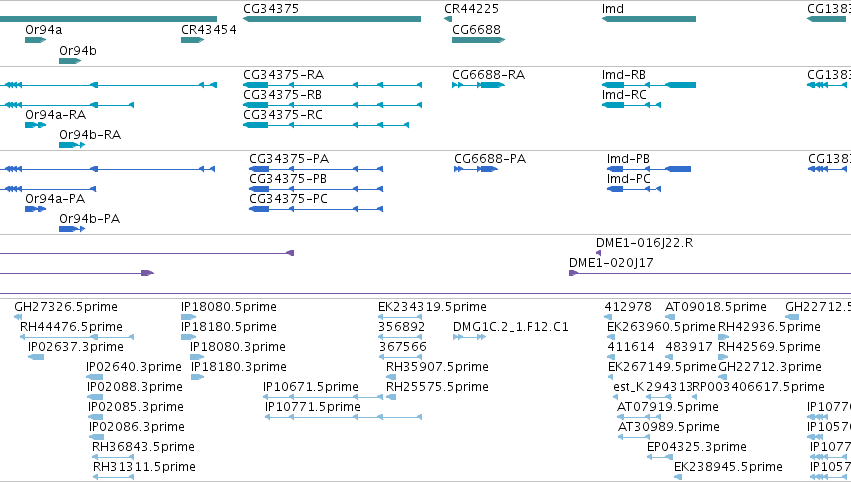Select the 412978 EST feature
This screenshot has height=482, width=851.
tap(608, 317)
